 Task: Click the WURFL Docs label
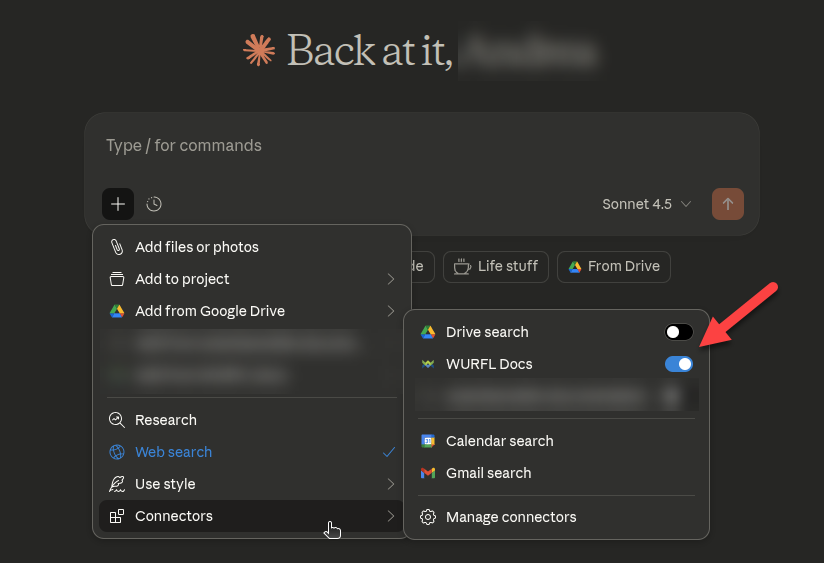(x=489, y=364)
